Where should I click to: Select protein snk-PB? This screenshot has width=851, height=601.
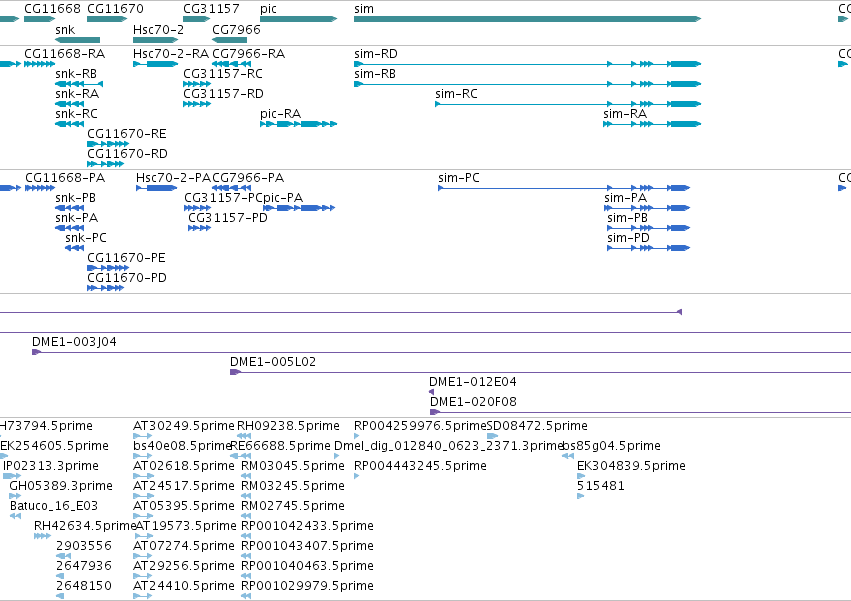coord(69,208)
